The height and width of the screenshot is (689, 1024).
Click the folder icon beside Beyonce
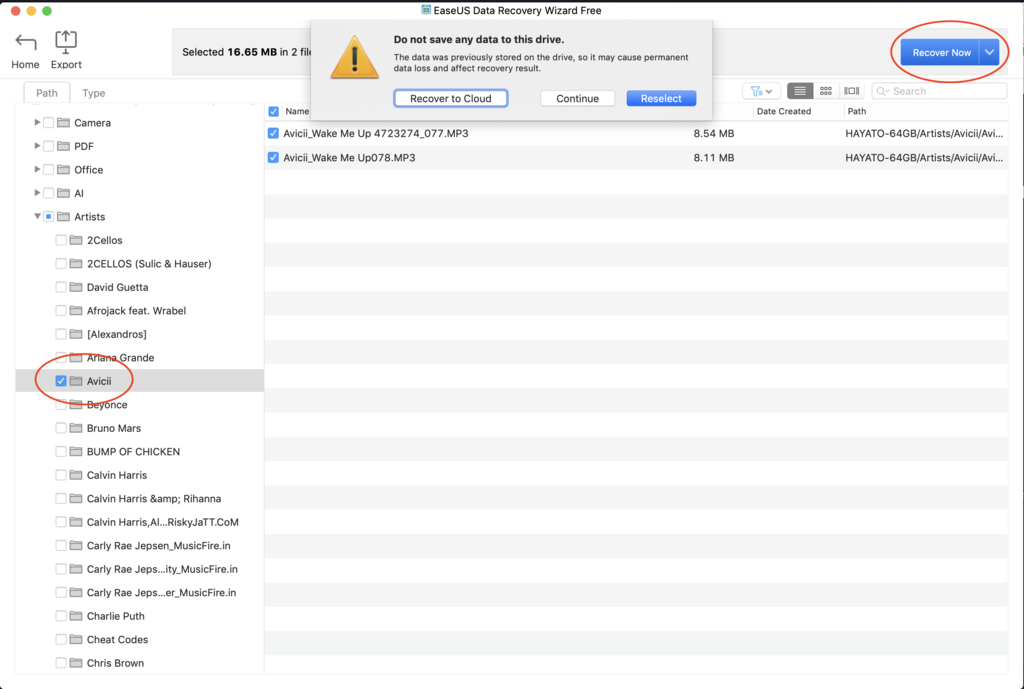tap(75, 404)
